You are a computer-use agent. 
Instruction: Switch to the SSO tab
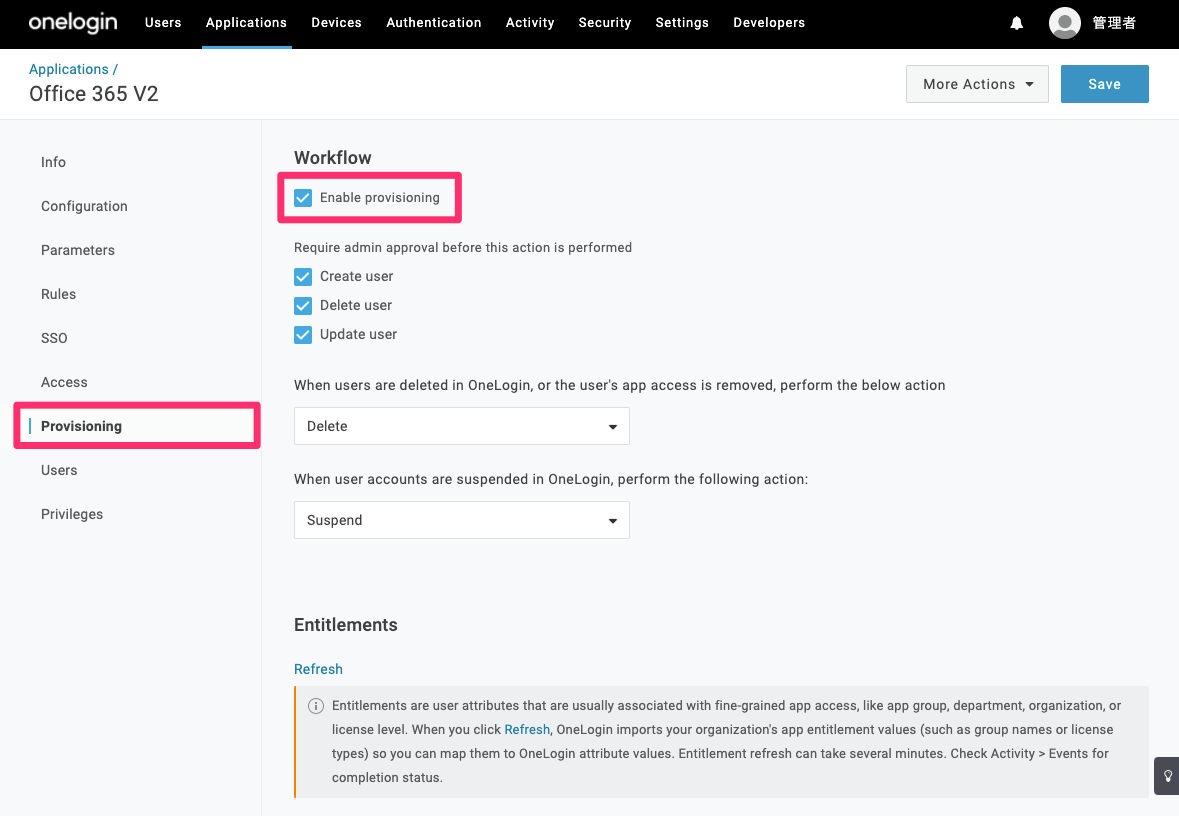[x=54, y=338]
